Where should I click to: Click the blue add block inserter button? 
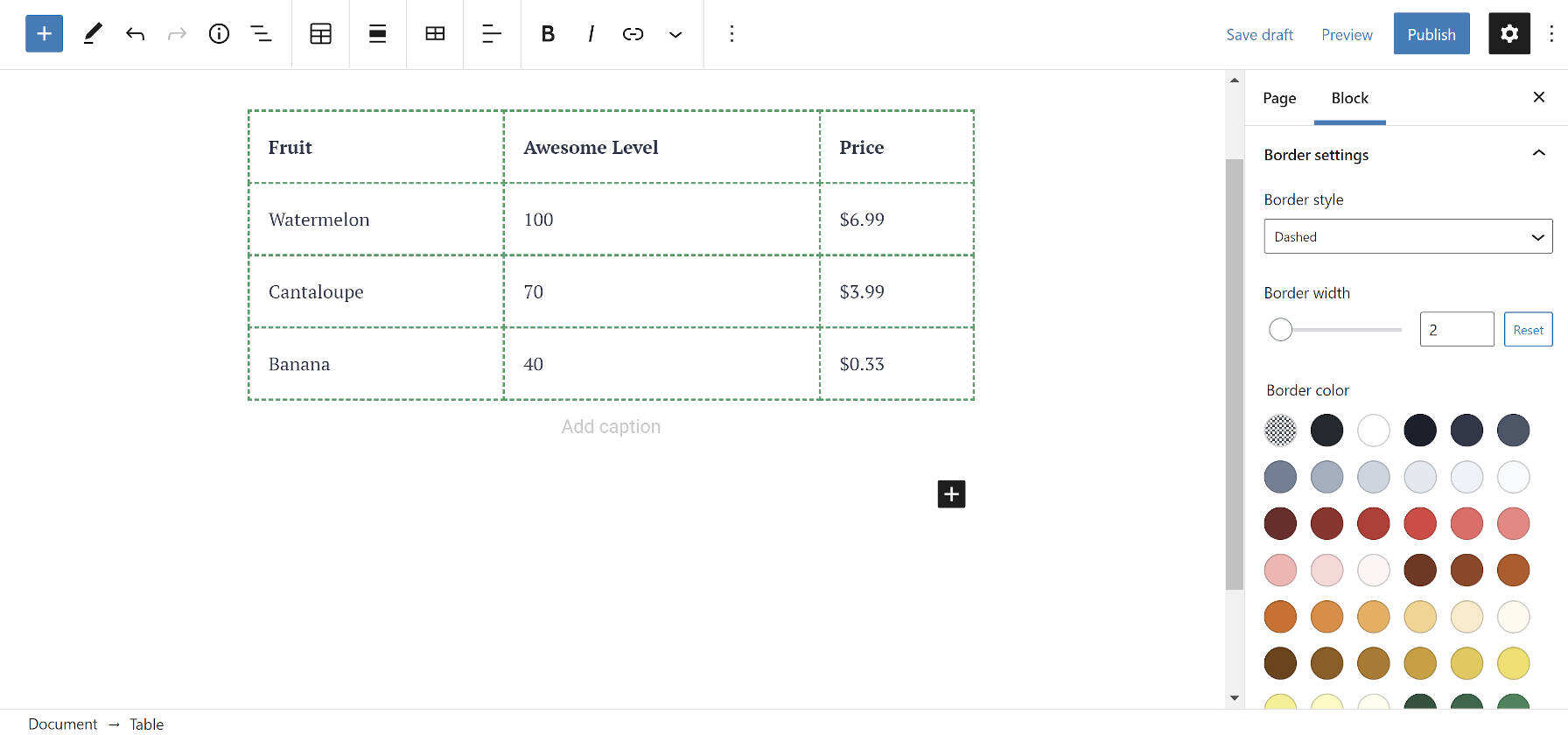tap(44, 34)
